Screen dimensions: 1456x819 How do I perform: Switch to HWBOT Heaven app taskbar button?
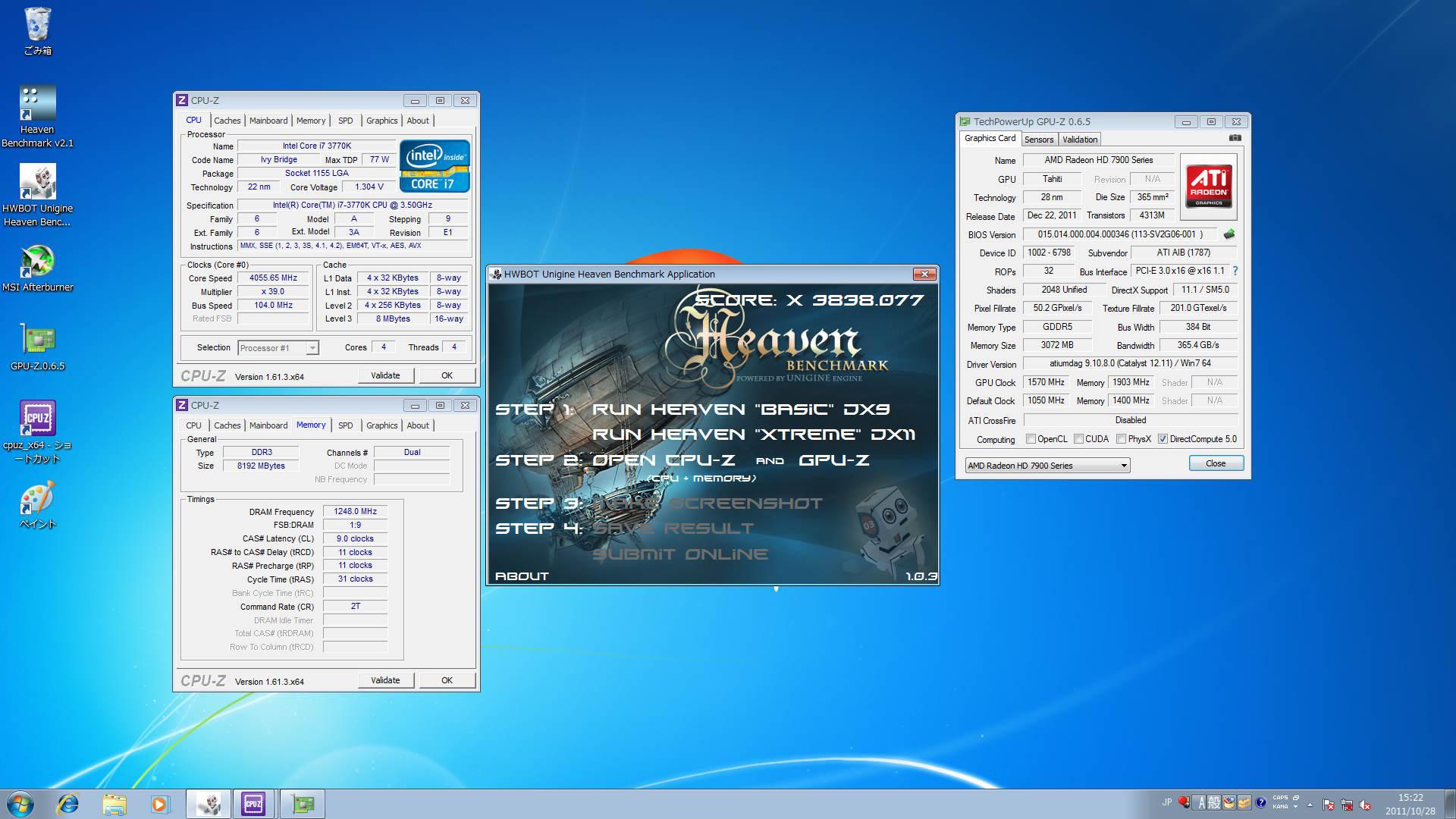[x=209, y=804]
